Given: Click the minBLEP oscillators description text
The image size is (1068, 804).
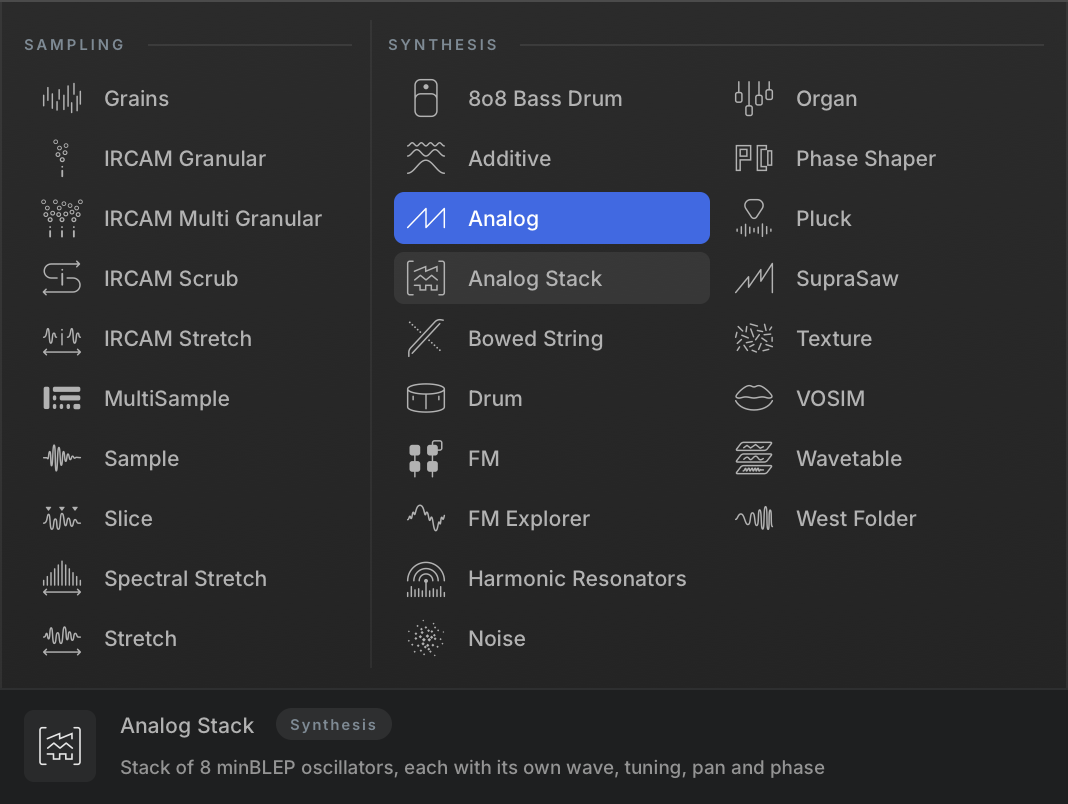Looking at the screenshot, I should (472, 767).
